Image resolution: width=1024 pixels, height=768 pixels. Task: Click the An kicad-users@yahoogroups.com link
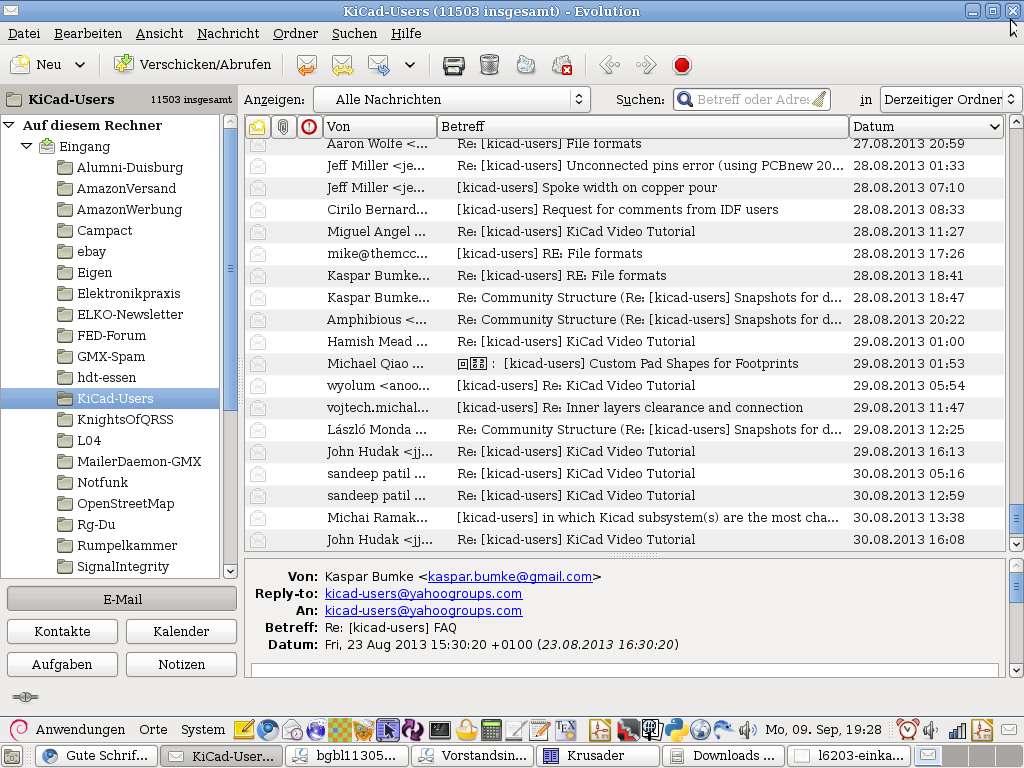pos(423,611)
